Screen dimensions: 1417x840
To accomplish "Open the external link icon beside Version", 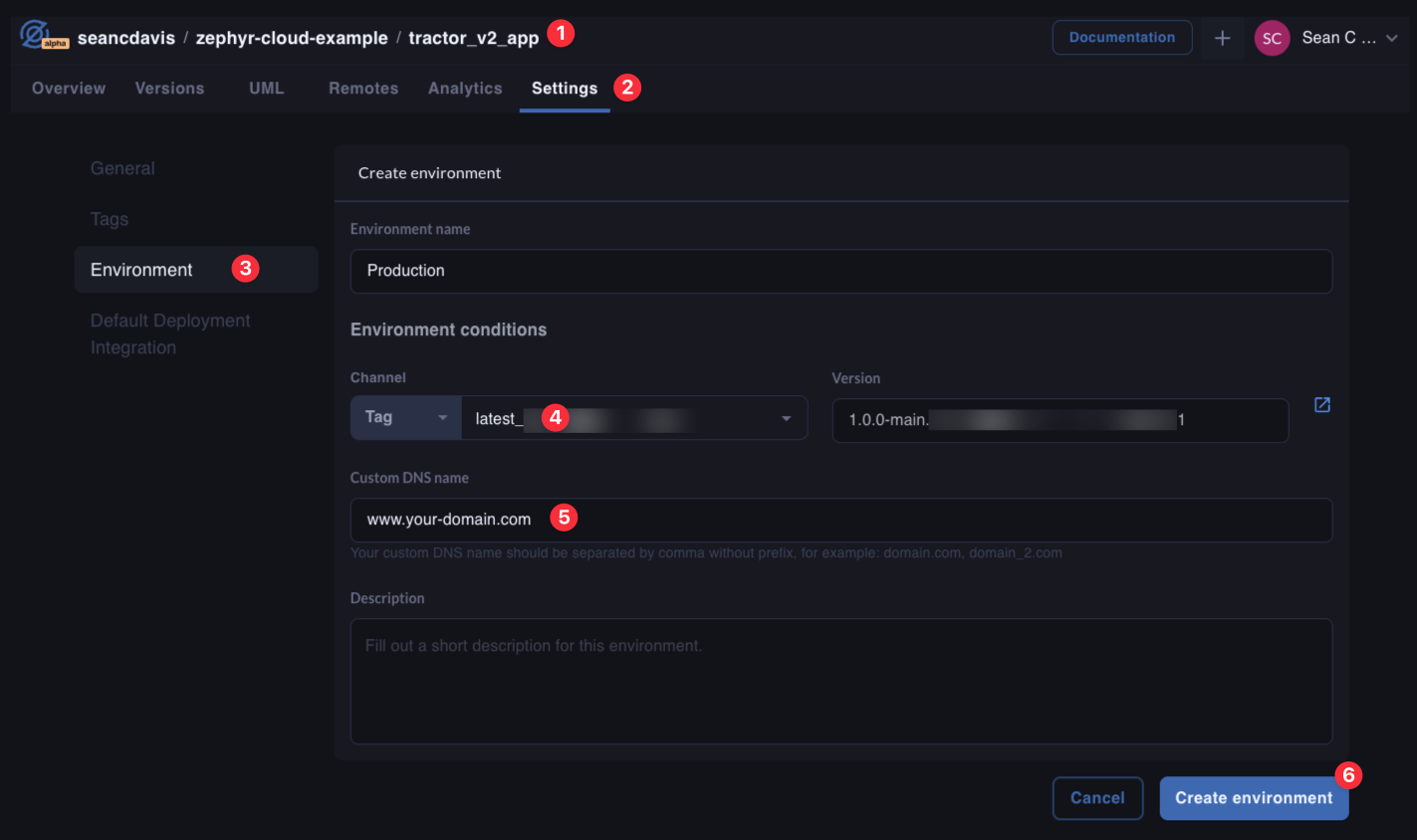I will click(1322, 405).
